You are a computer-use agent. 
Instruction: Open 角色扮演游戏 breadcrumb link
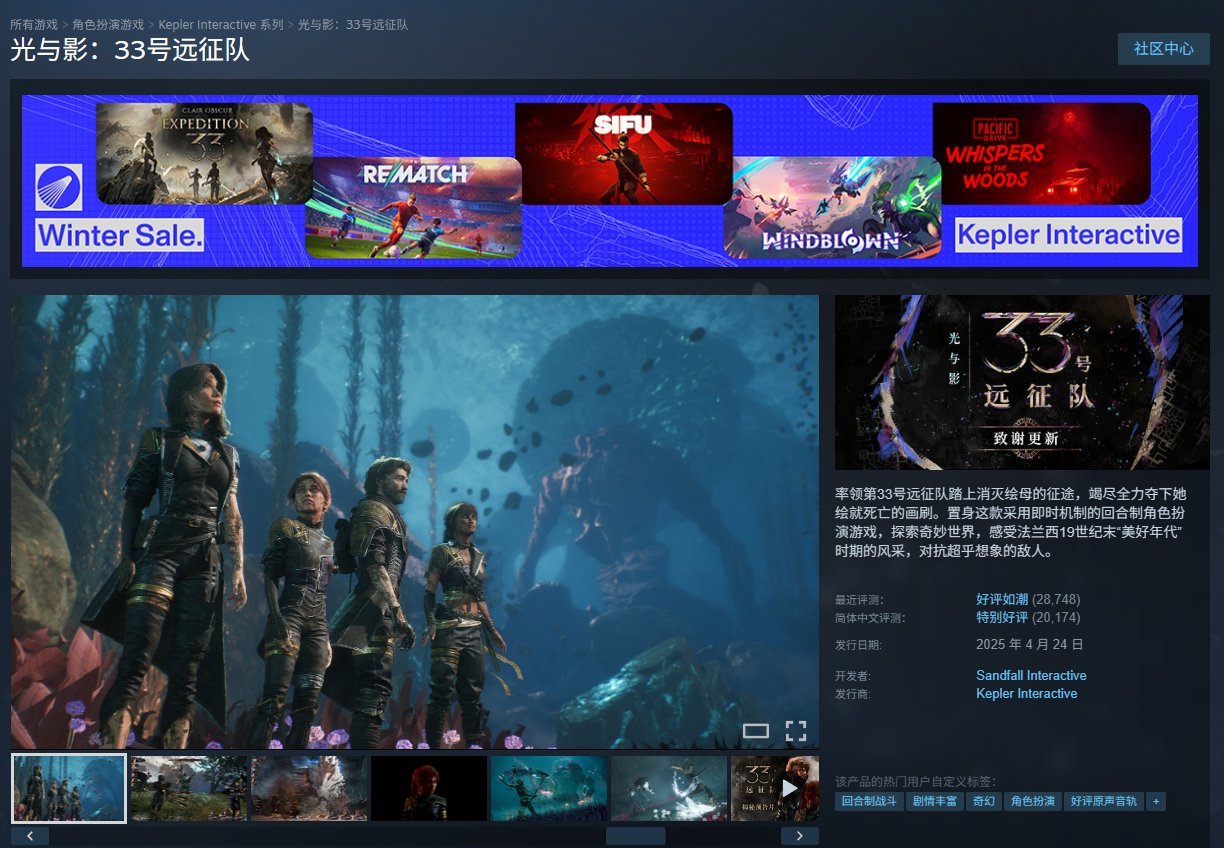[108, 24]
